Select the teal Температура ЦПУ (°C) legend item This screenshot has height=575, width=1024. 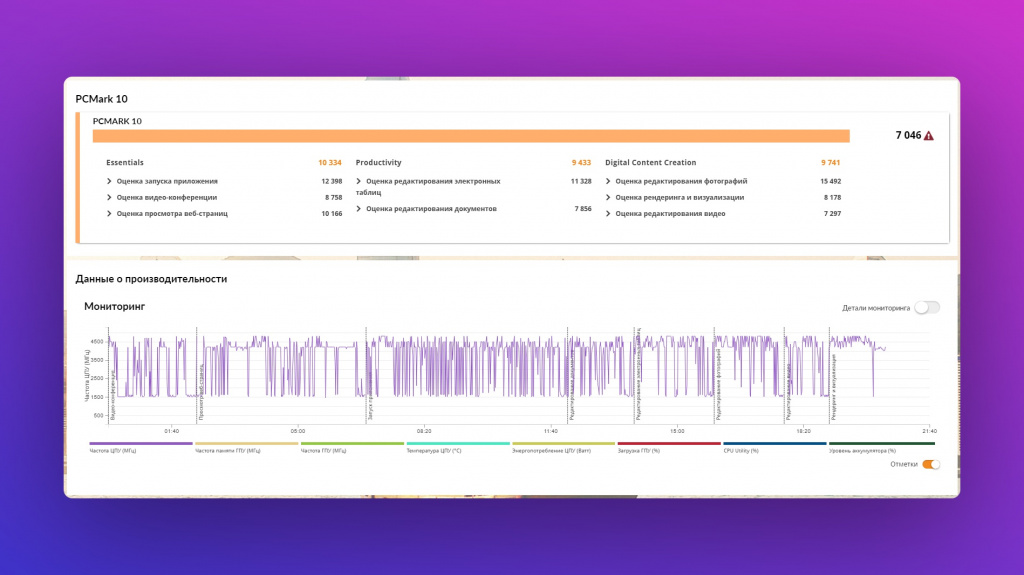(458, 447)
